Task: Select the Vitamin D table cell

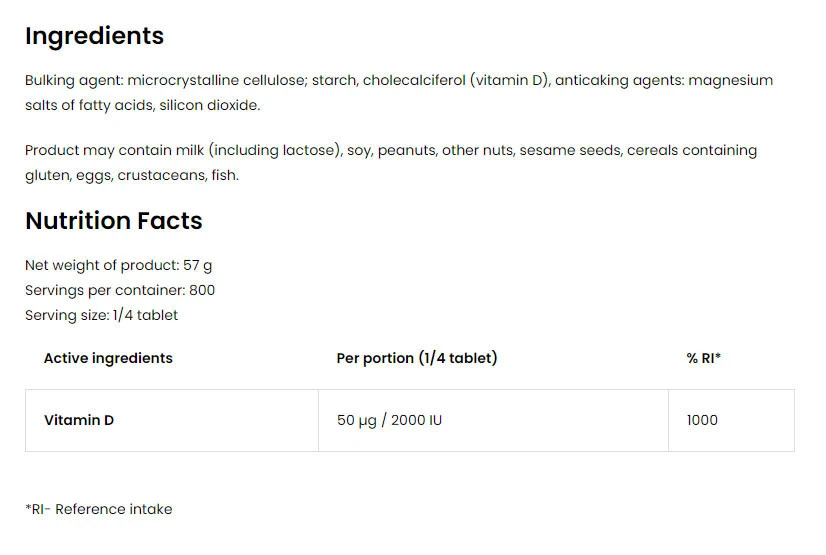Action: pyautogui.click(x=79, y=420)
